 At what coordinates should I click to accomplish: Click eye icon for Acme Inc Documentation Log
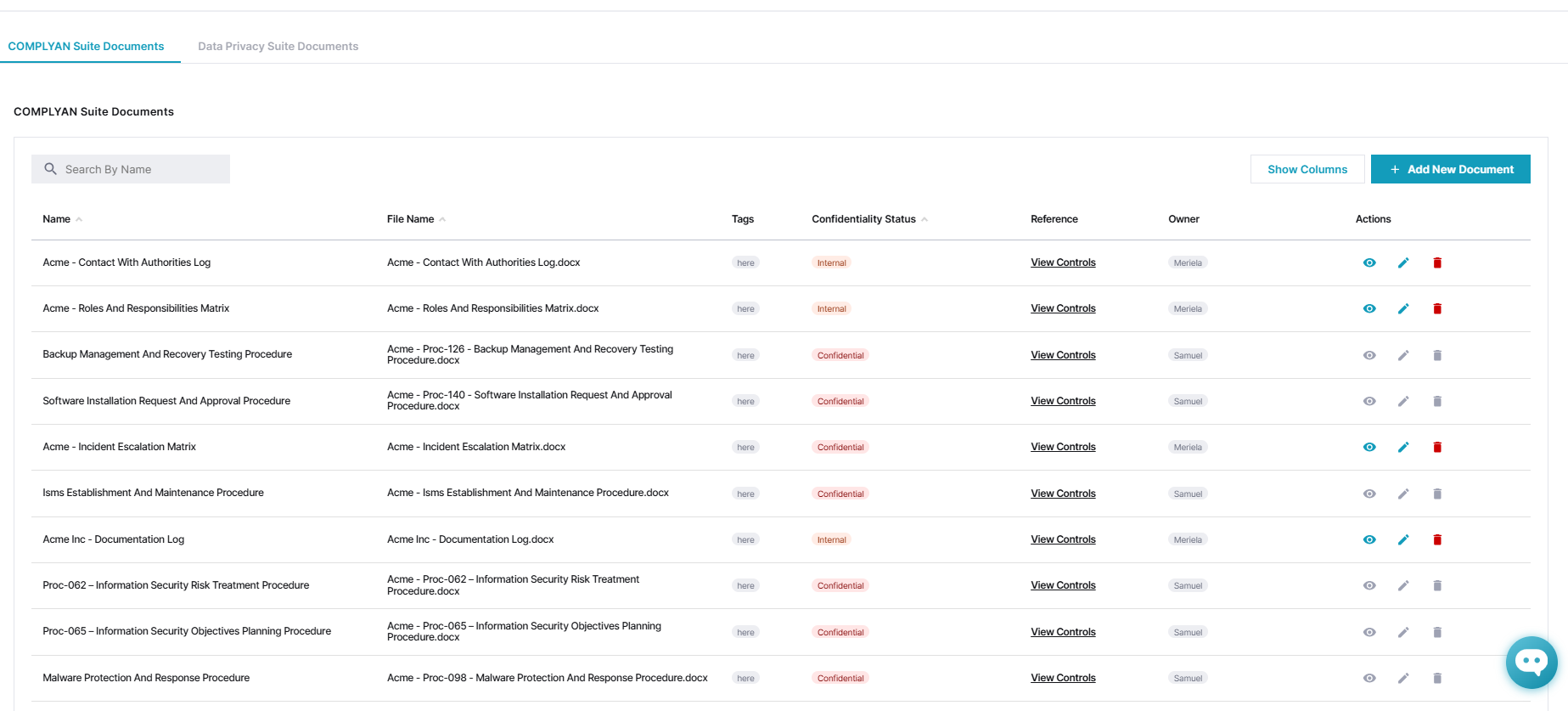pos(1369,539)
